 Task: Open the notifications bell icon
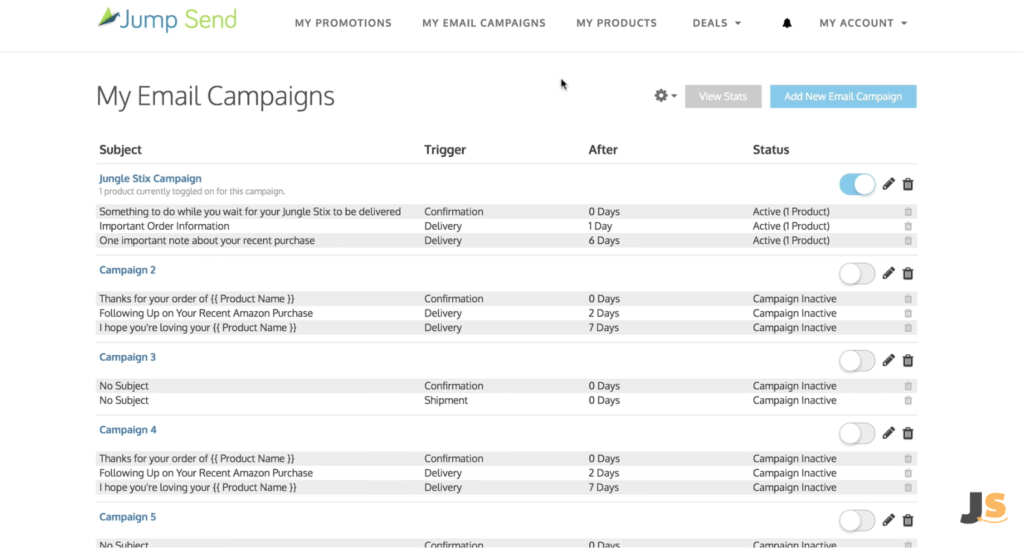tap(786, 23)
